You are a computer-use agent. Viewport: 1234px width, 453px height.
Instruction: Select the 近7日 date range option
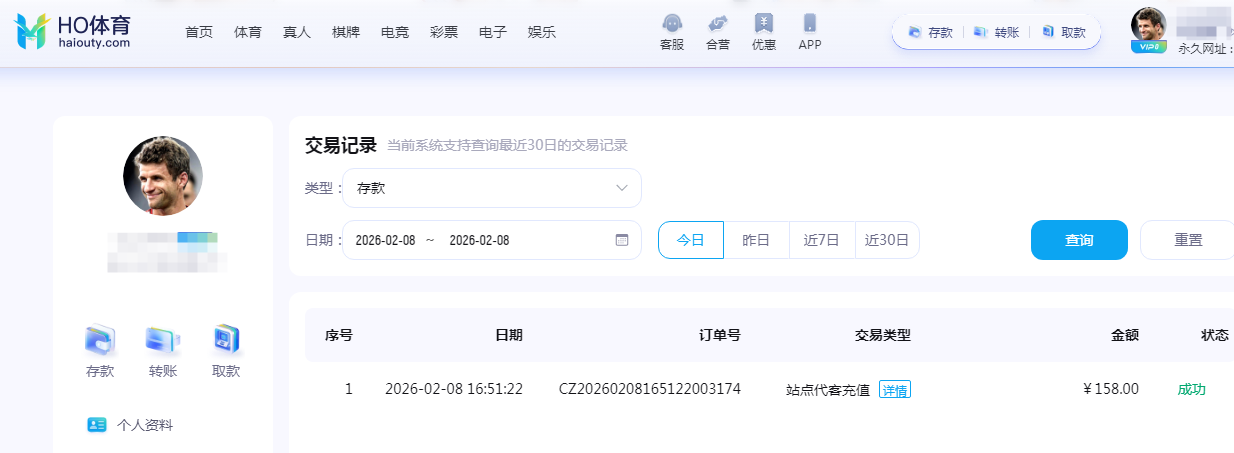tap(822, 240)
